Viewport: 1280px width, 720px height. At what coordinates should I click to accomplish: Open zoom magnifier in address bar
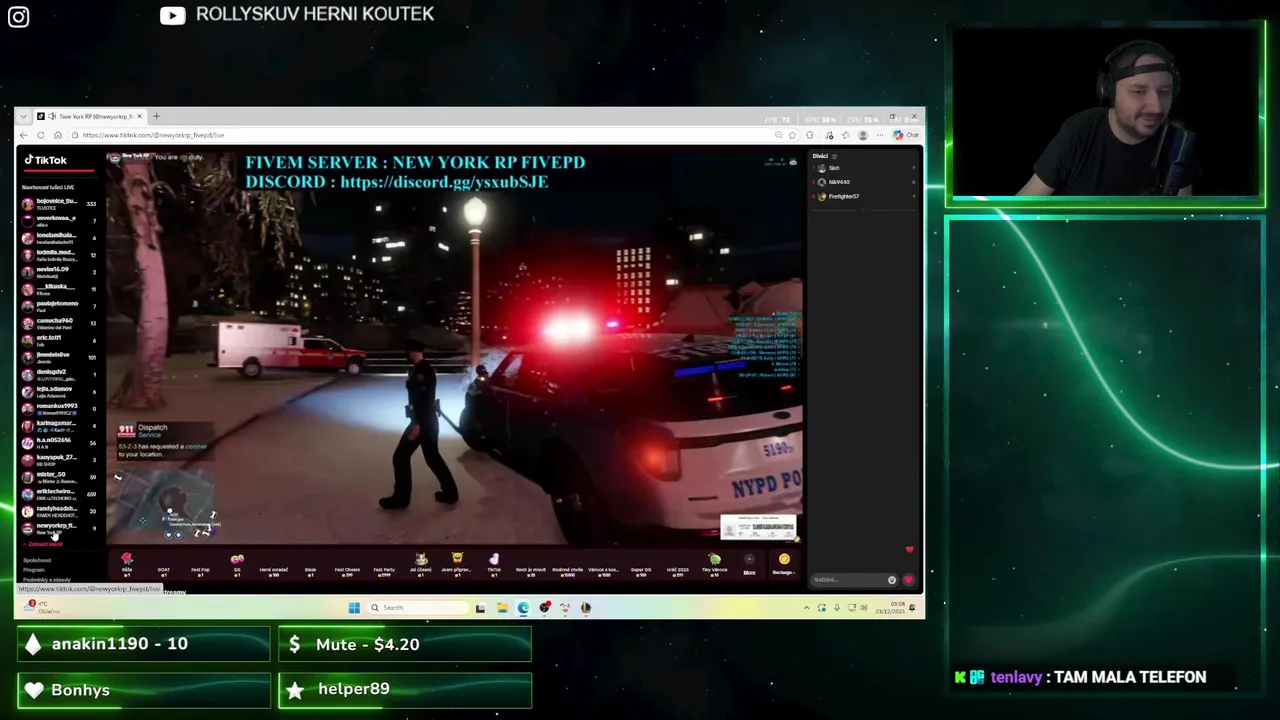point(778,135)
